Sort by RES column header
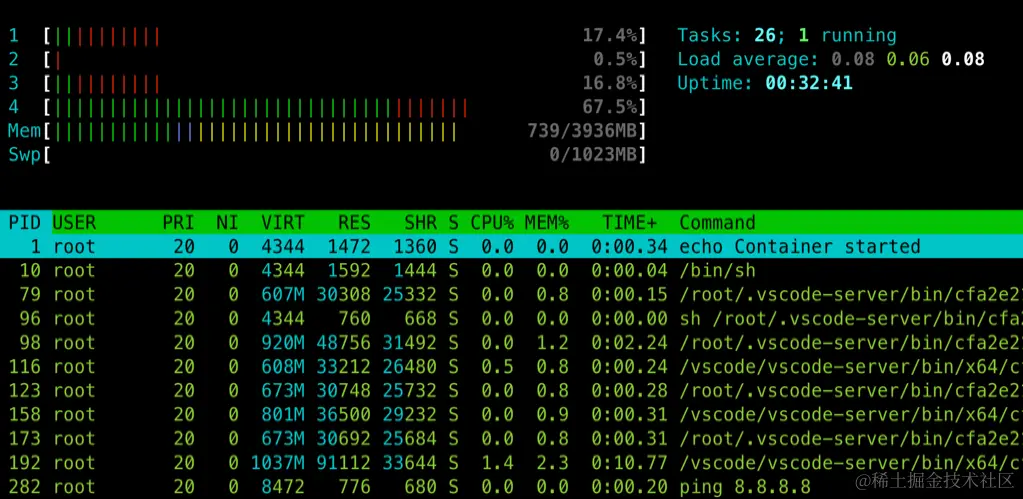 pos(354,222)
